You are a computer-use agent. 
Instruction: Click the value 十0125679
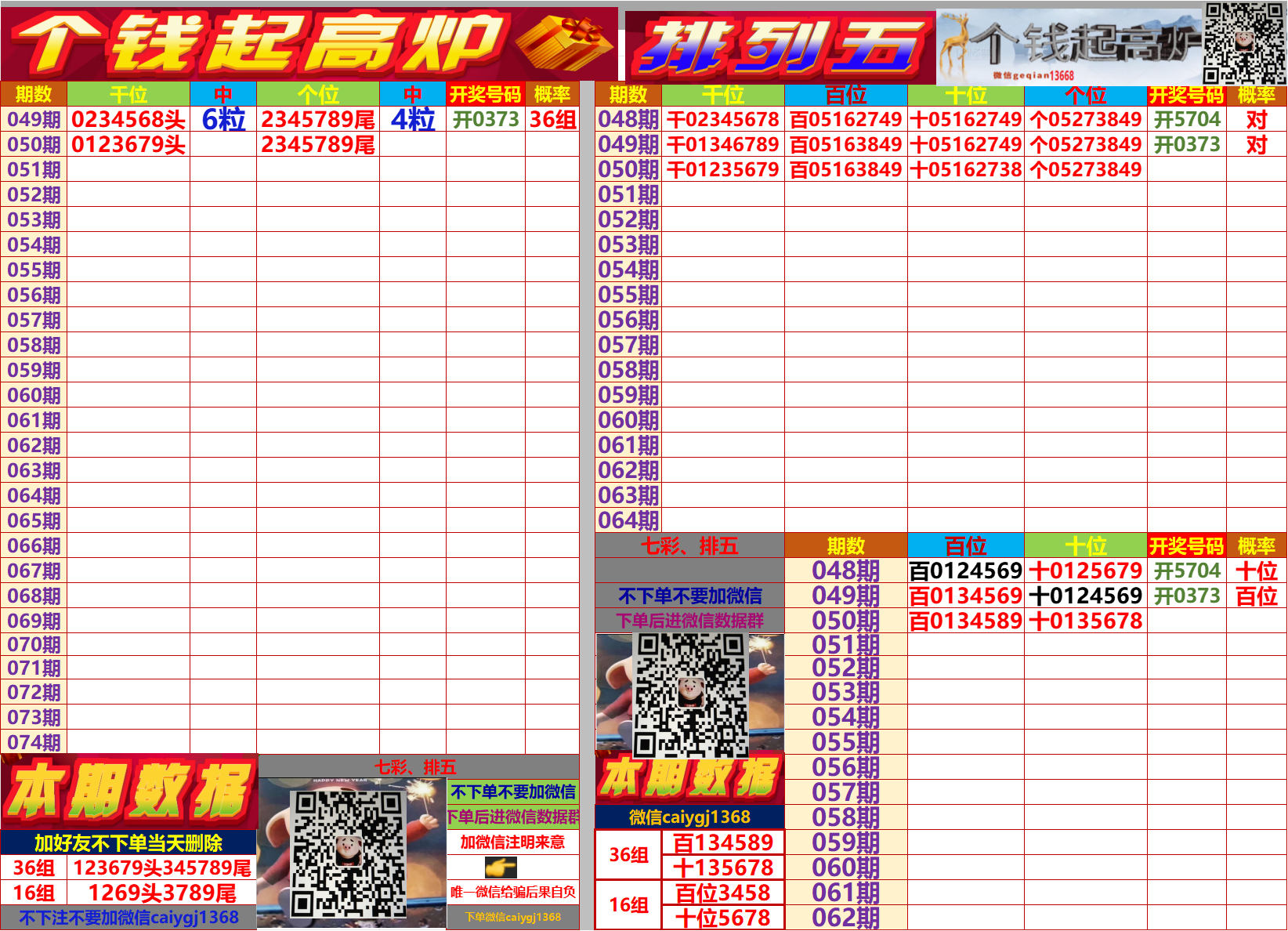click(1086, 571)
